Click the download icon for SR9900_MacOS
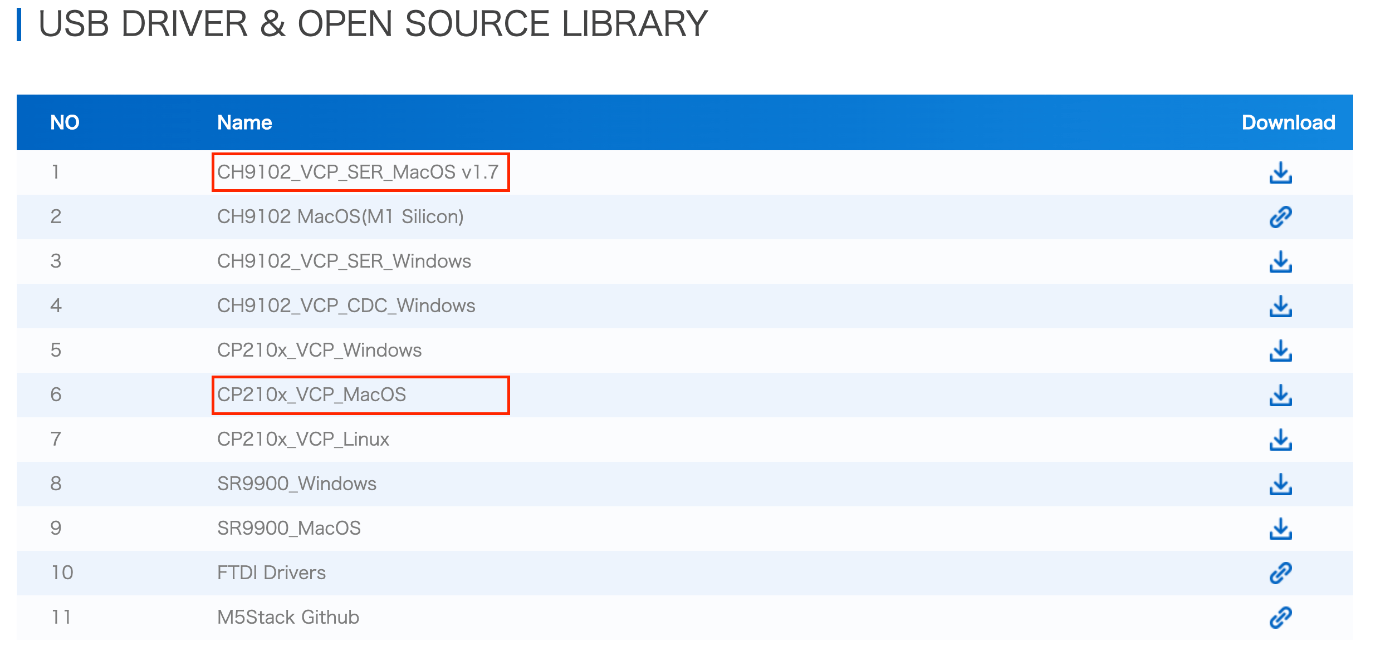Image resolution: width=1400 pixels, height=661 pixels. tap(1280, 528)
